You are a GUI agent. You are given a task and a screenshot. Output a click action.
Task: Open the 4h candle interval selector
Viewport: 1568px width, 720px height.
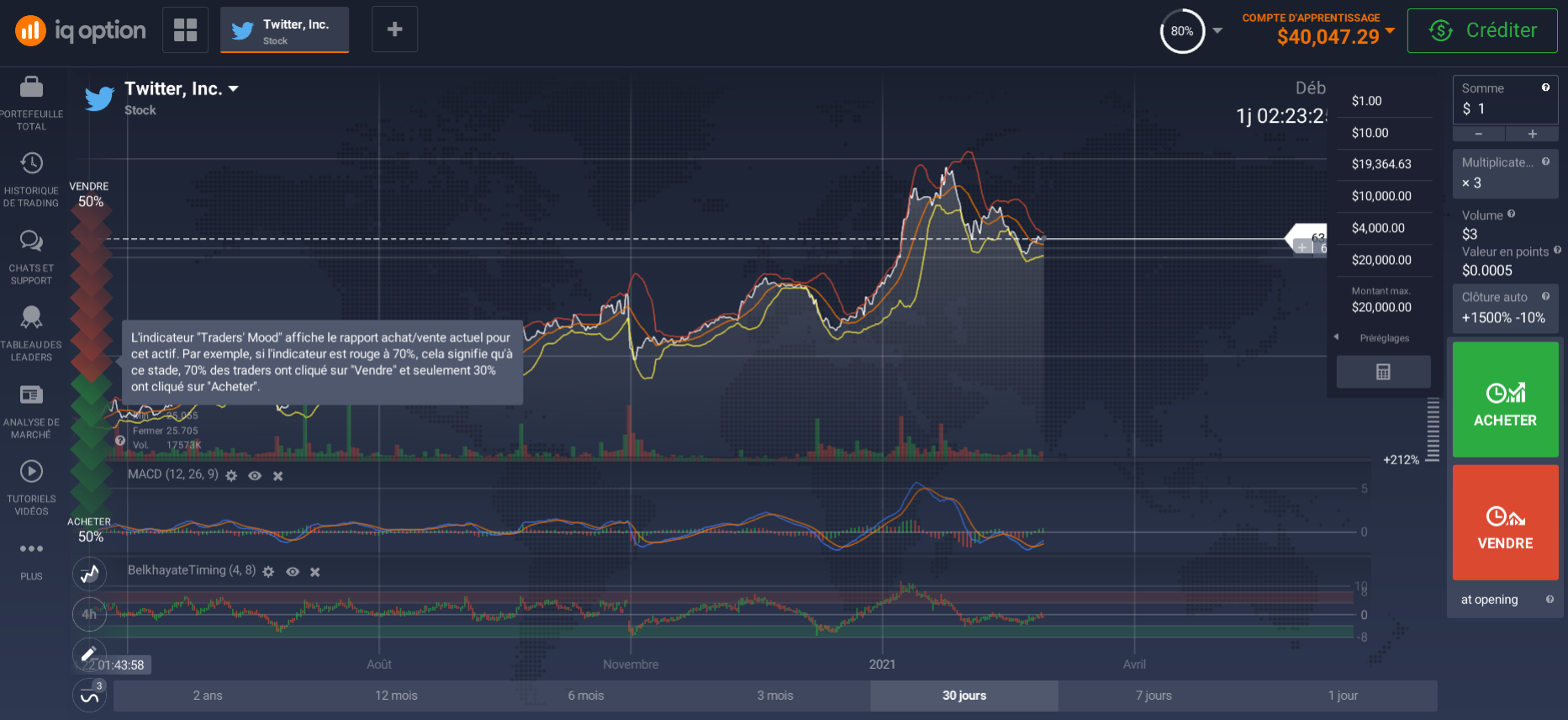[89, 614]
